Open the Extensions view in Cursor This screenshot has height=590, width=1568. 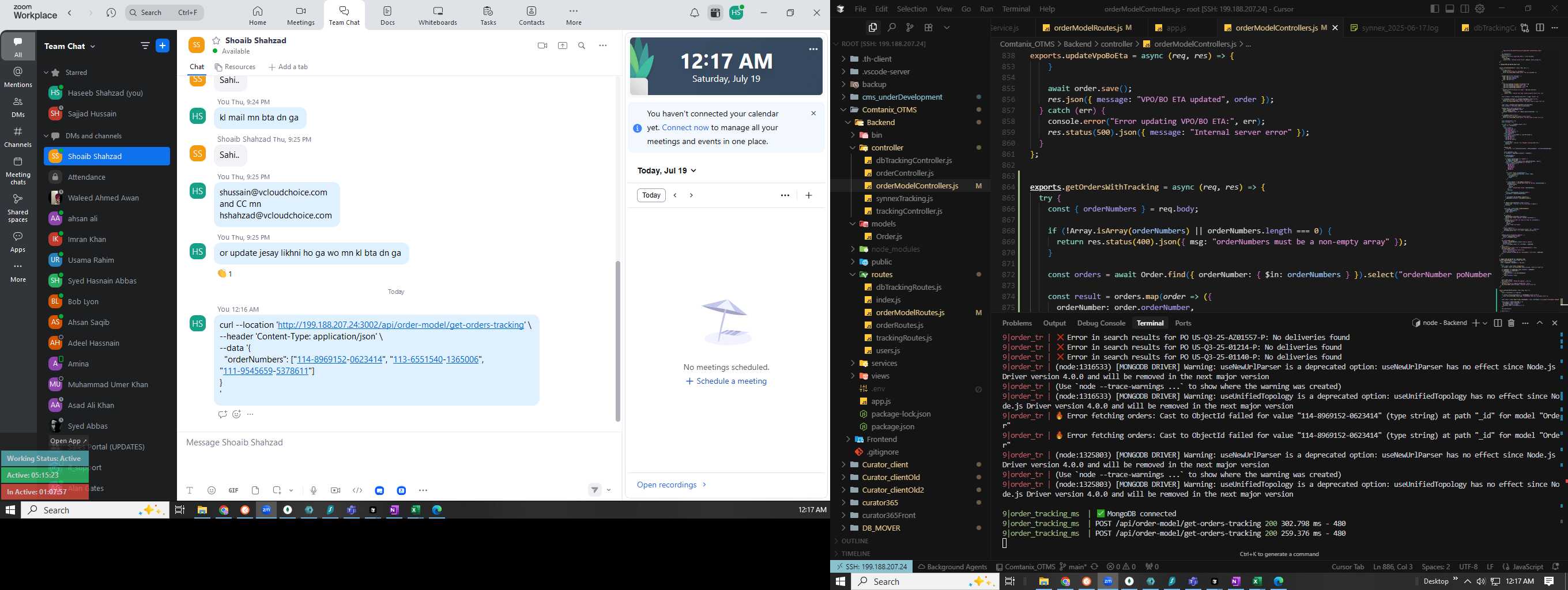[x=928, y=28]
